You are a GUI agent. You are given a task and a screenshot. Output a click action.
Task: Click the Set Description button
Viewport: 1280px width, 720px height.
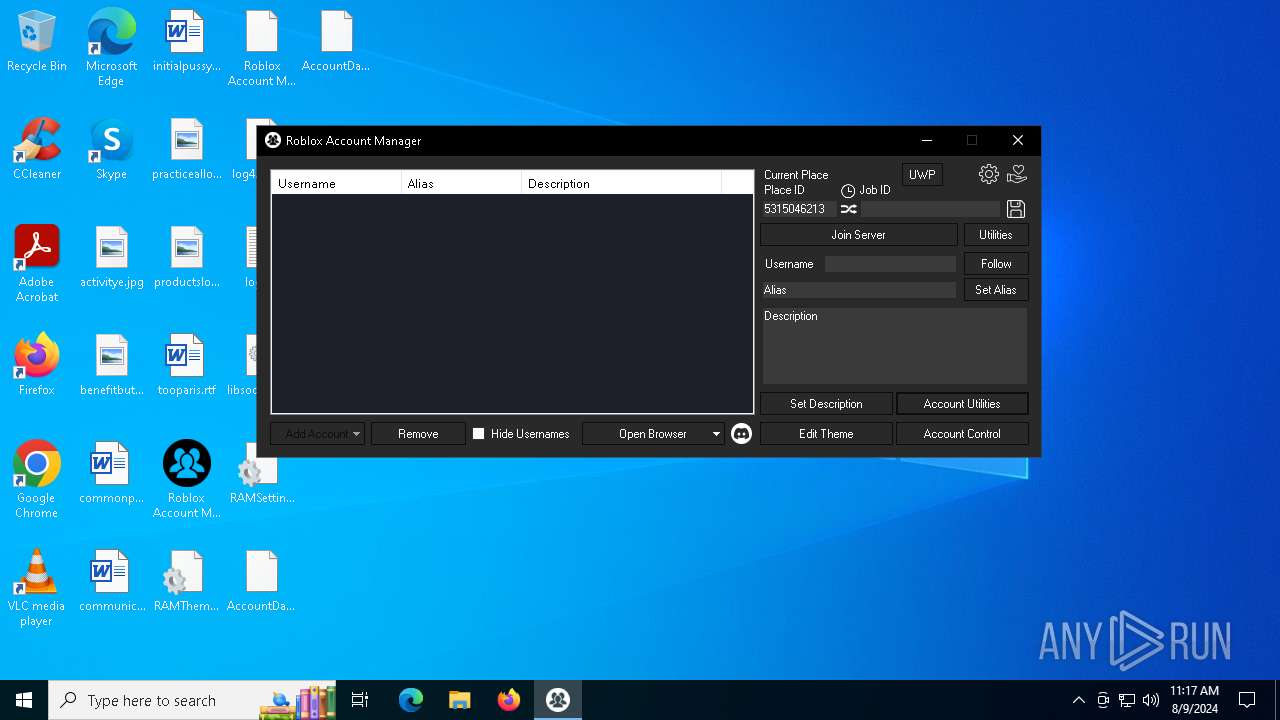[x=826, y=404]
